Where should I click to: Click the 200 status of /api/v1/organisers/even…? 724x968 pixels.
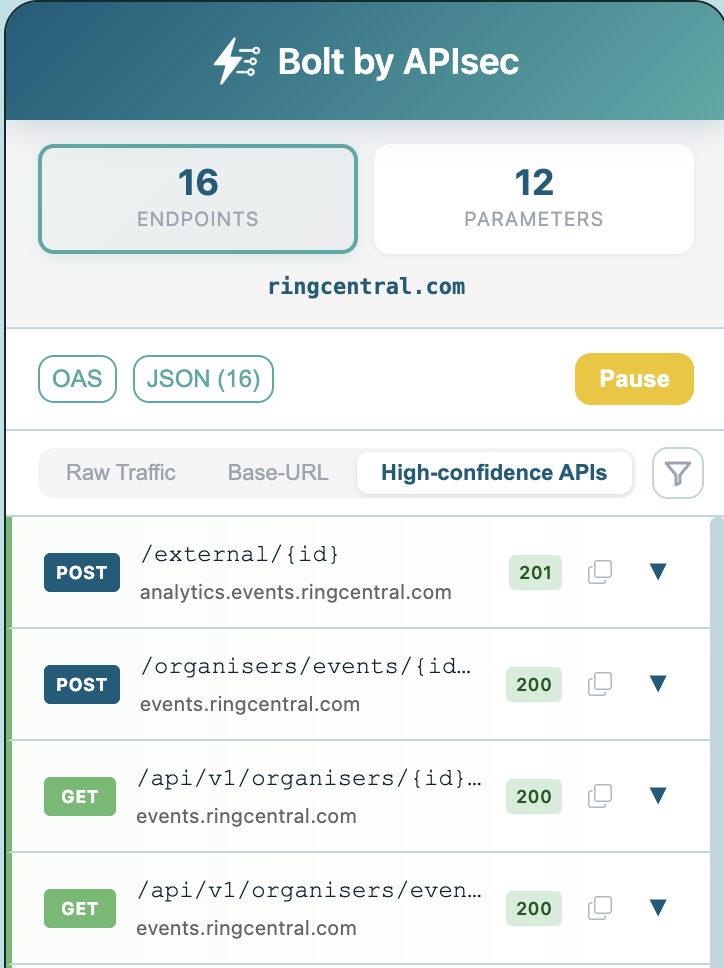pos(534,908)
